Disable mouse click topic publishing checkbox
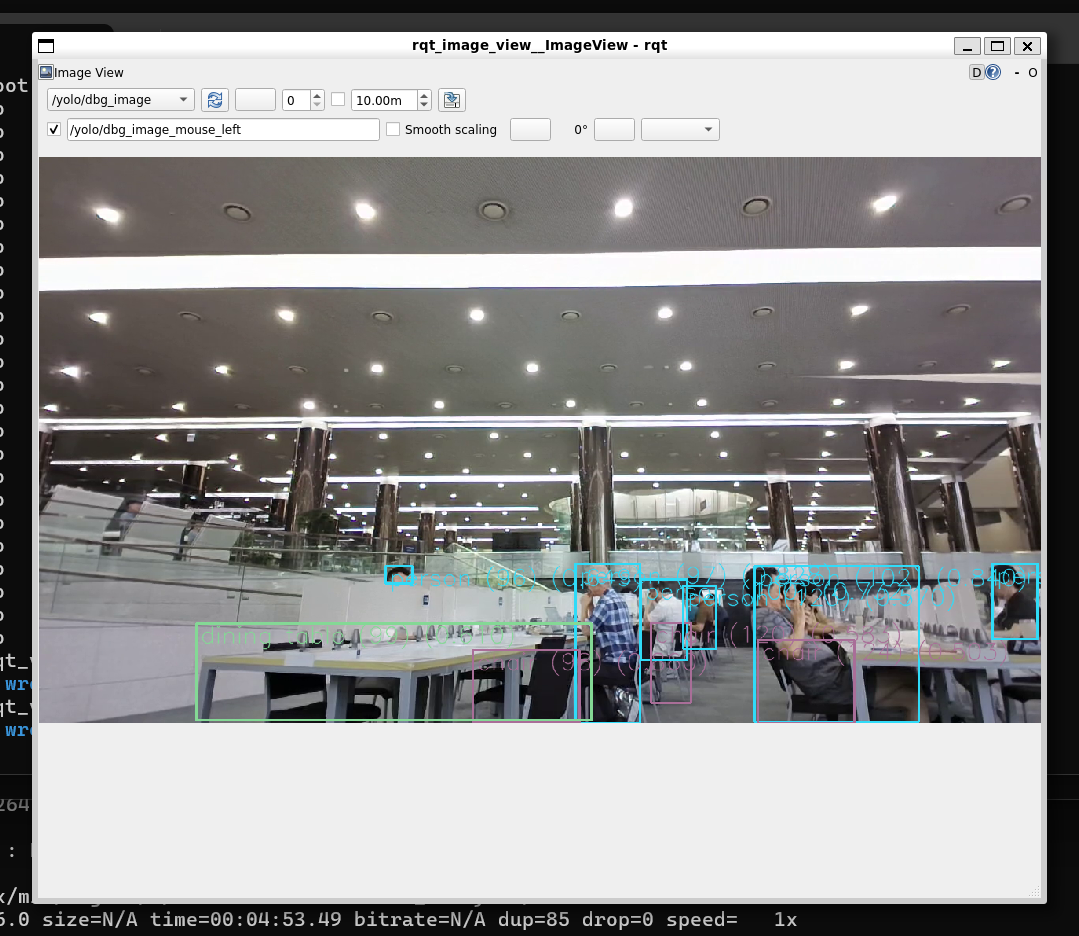Image resolution: width=1079 pixels, height=936 pixels. tap(54, 130)
